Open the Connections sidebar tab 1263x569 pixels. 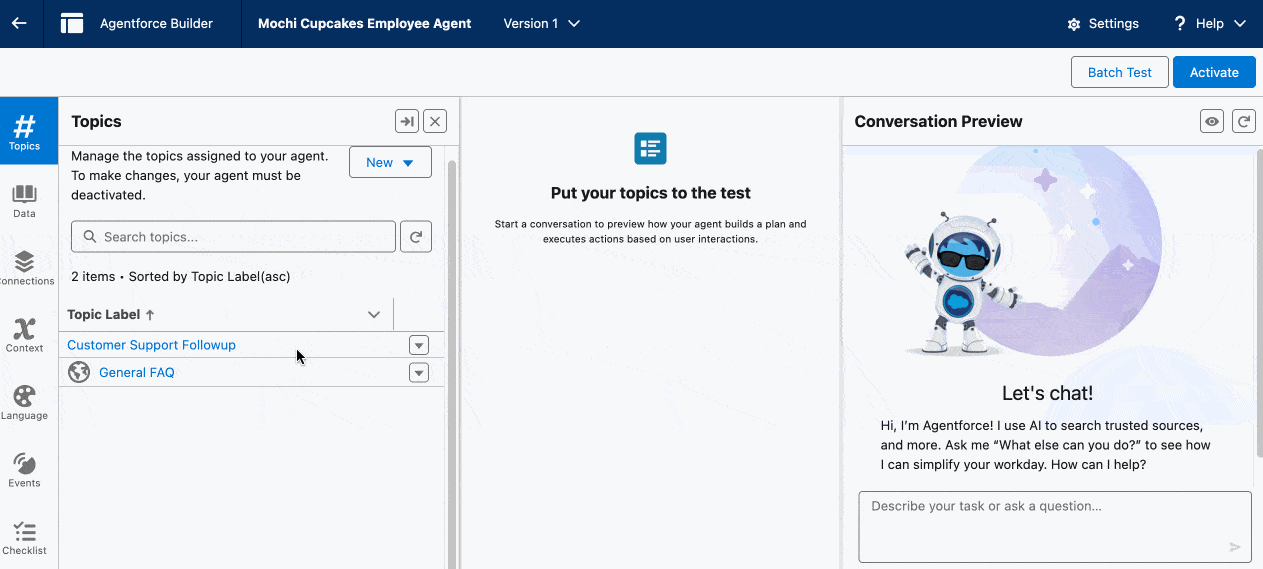click(x=25, y=267)
